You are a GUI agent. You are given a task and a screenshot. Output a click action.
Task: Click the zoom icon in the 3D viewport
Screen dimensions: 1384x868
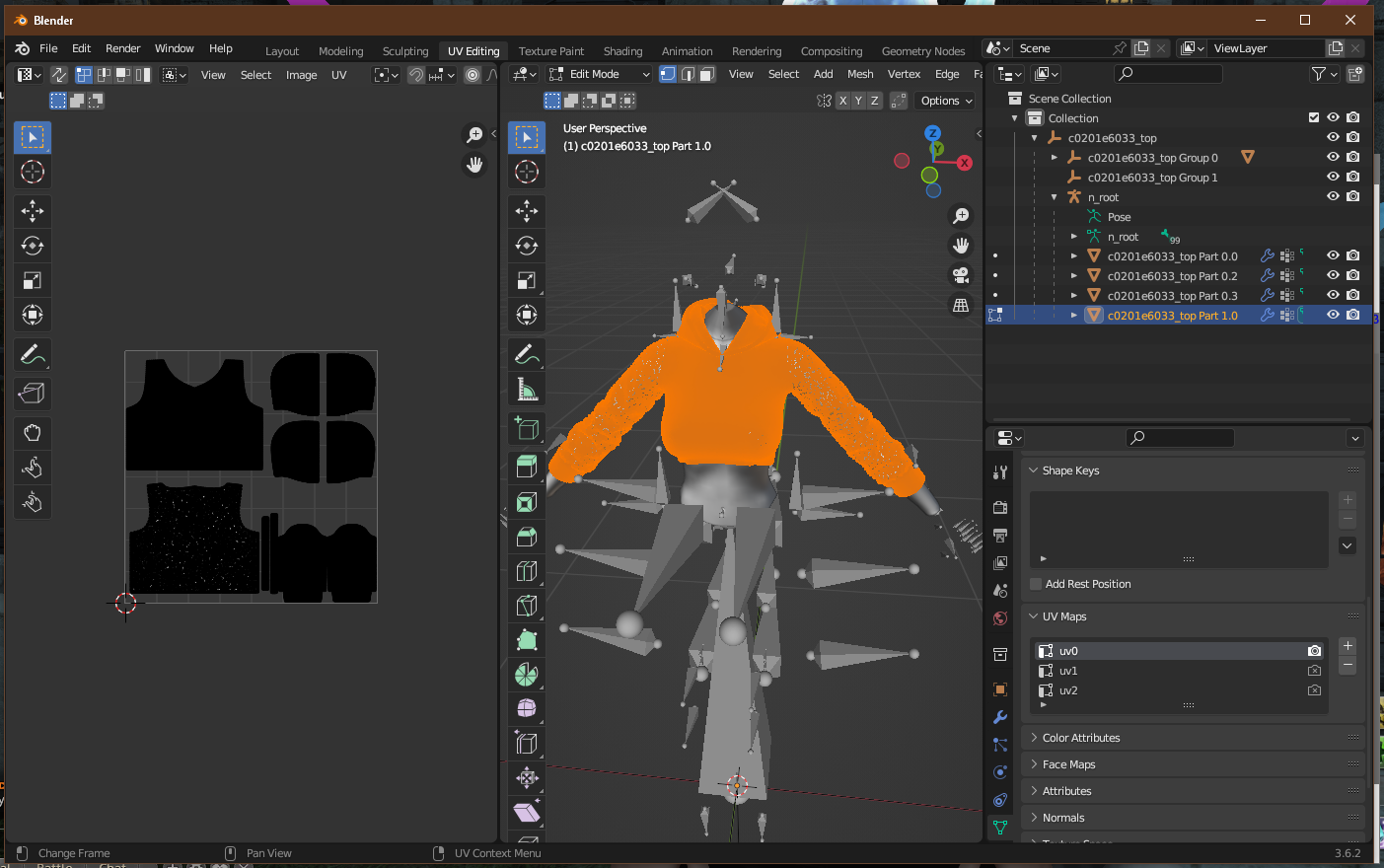pos(961,216)
